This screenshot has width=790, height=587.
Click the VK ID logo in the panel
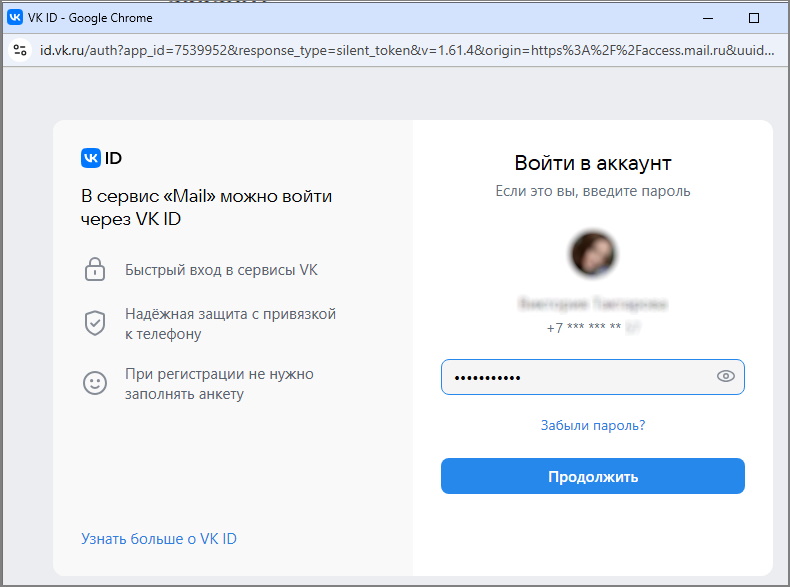pyautogui.click(x=101, y=158)
